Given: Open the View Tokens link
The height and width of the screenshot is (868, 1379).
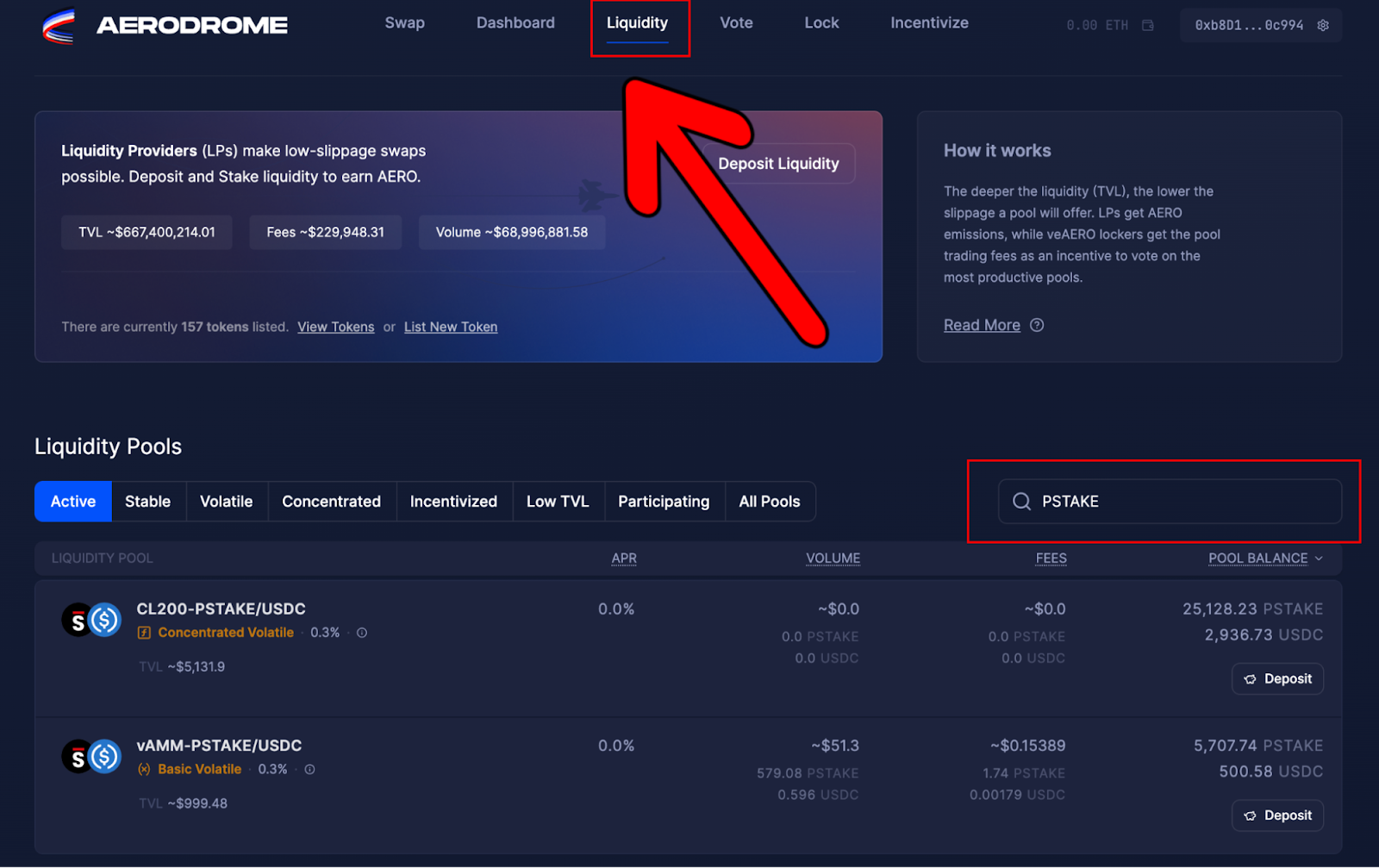Looking at the screenshot, I should tap(336, 328).
